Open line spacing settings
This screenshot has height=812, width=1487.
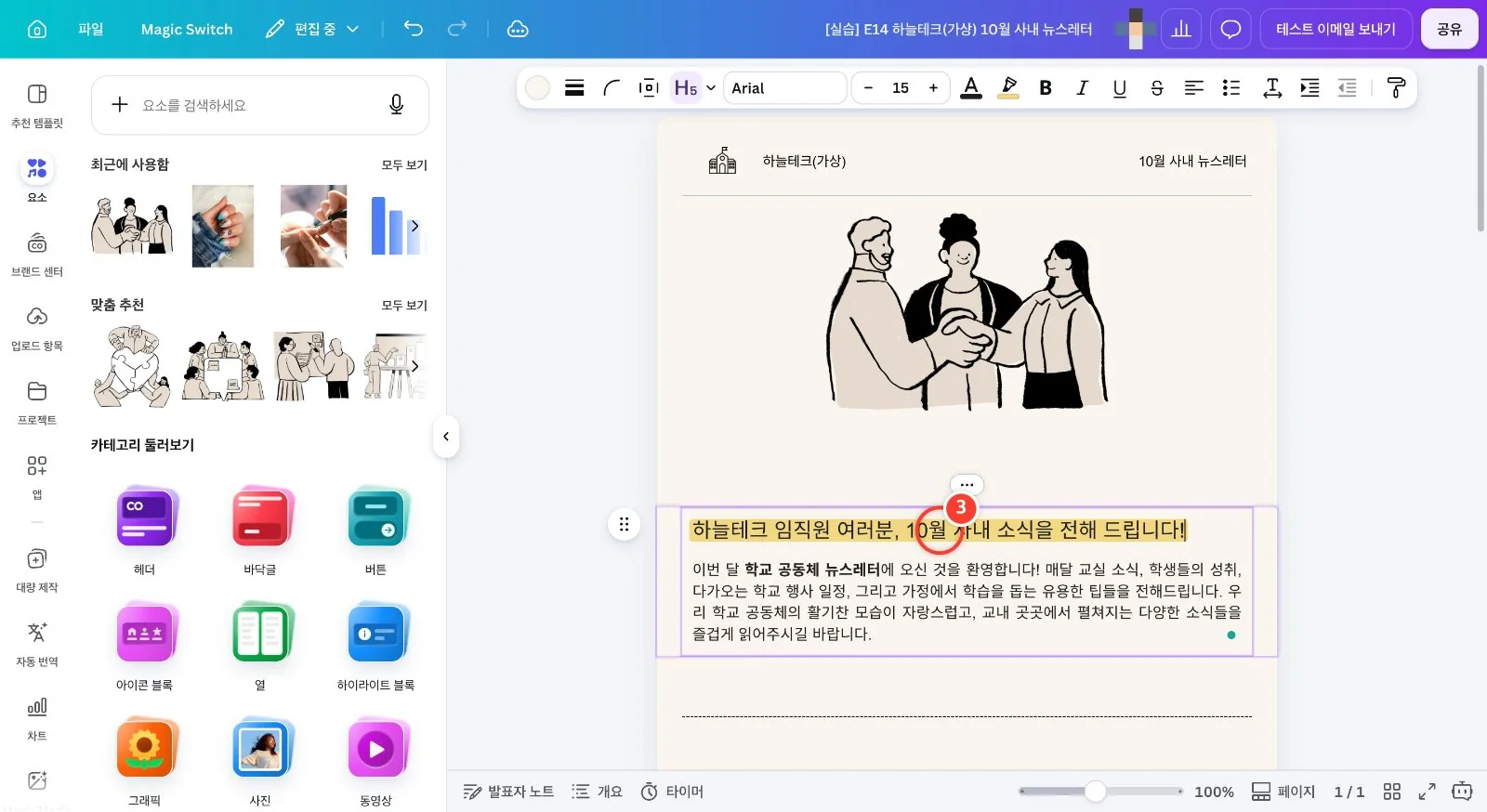pos(1272,87)
